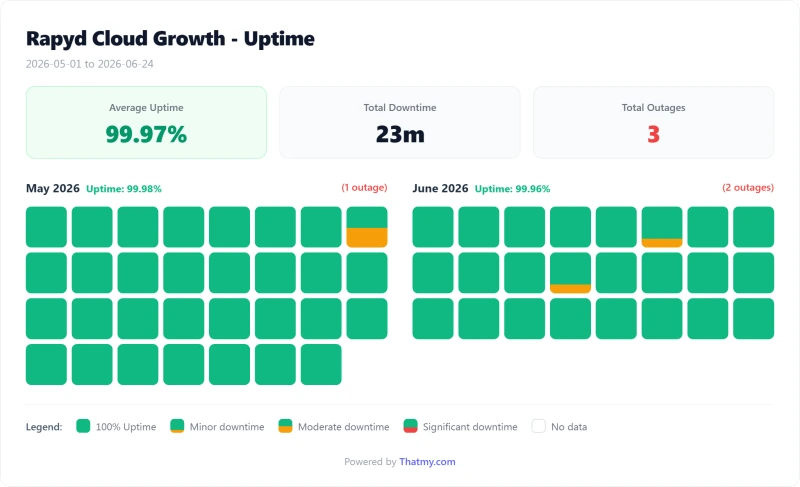Click the "Significant downtime" legend text
The width and height of the screenshot is (800, 487).
(470, 427)
